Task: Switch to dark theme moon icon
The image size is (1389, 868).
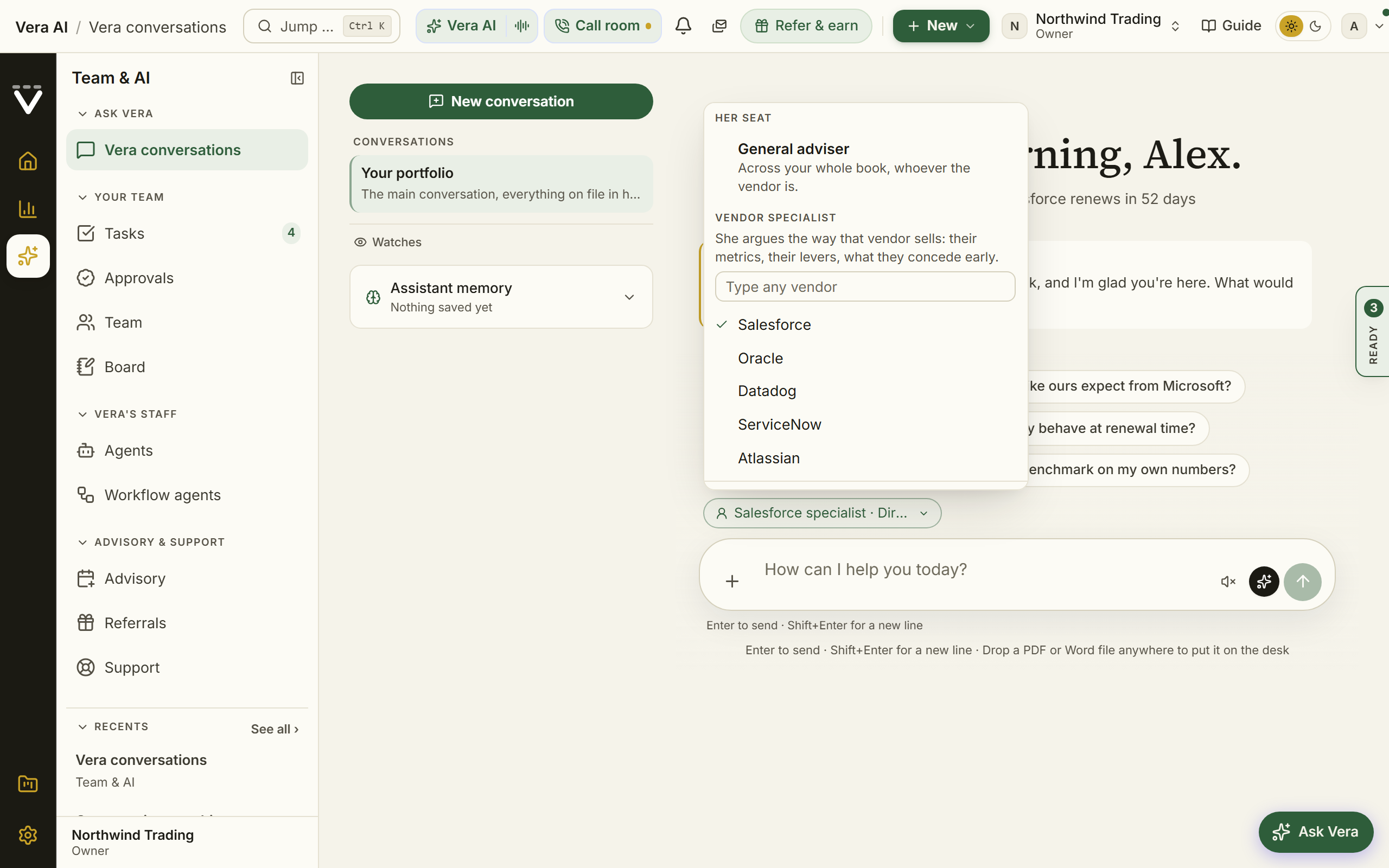Action: coord(1316,26)
